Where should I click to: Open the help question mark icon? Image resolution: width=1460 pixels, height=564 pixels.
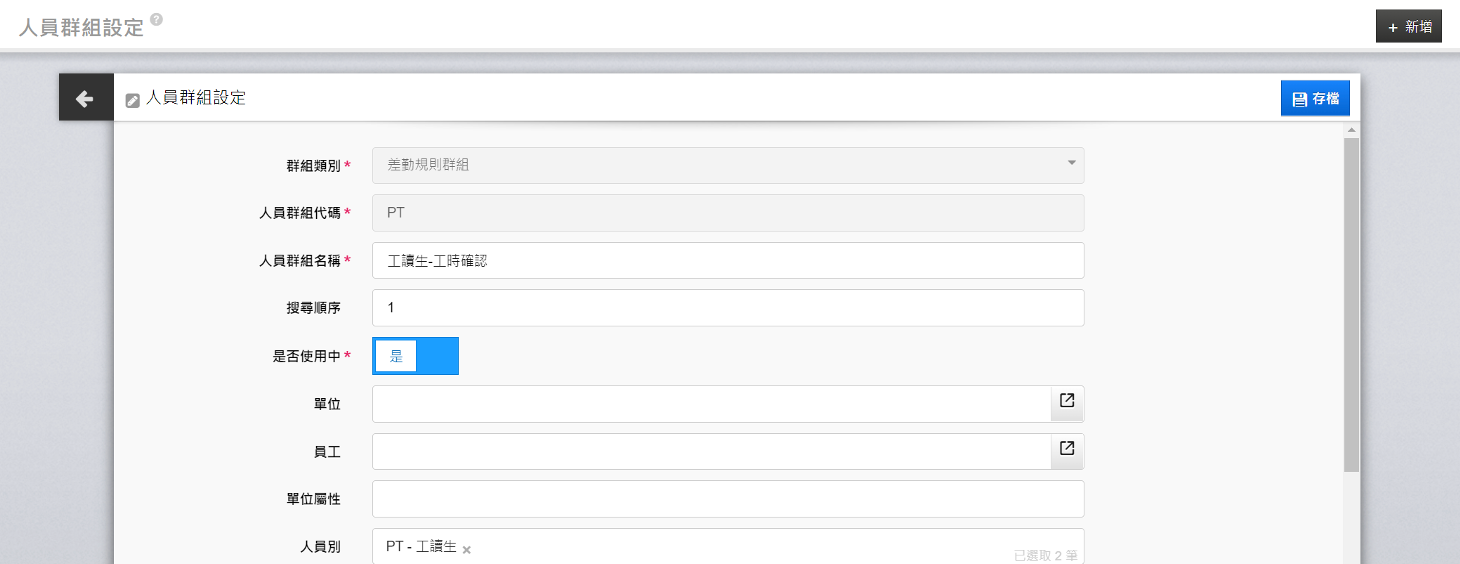(x=156, y=19)
